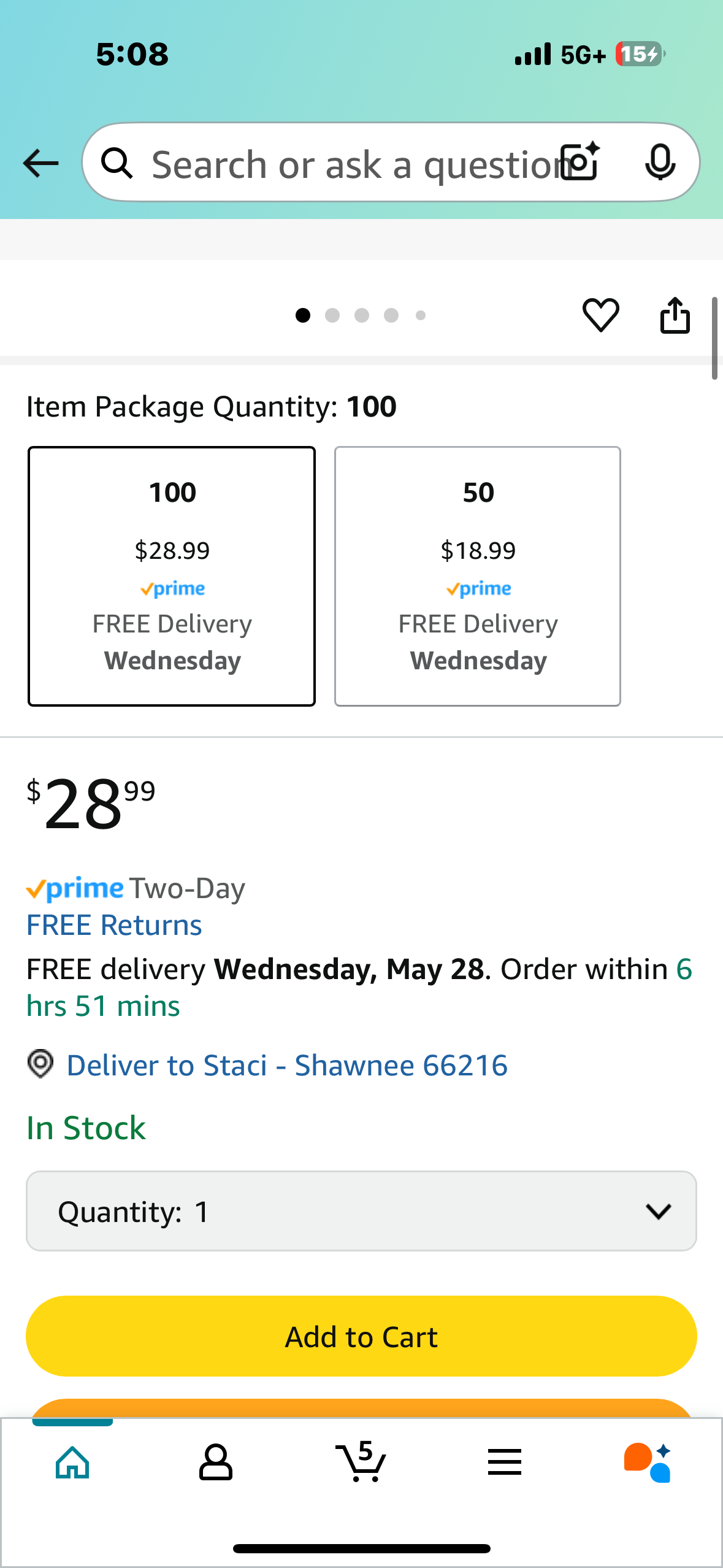Tap the Quantity dropdown chevron arrow
This screenshot has width=723, height=1568.
point(658,1211)
